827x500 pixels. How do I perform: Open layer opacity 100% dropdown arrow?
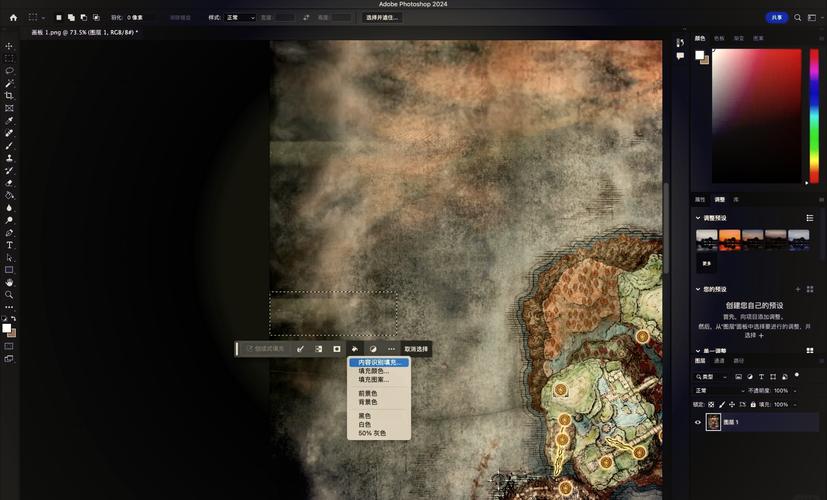(x=795, y=391)
